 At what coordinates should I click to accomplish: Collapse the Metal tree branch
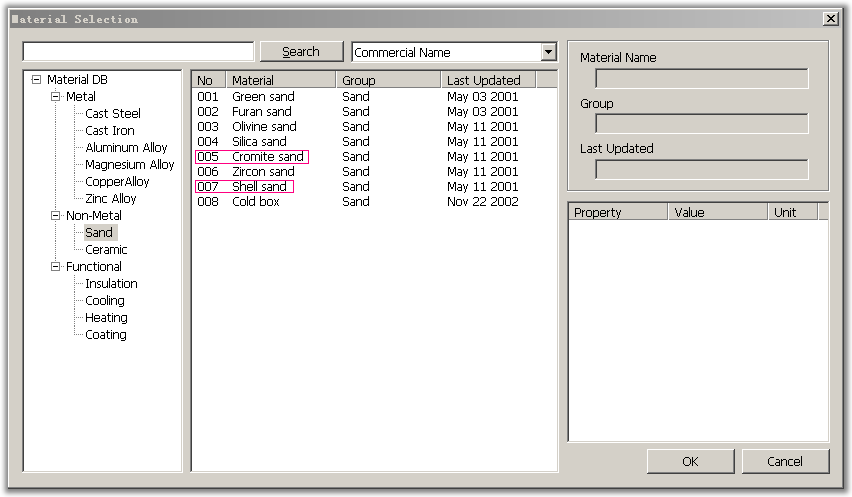[x=55, y=97]
